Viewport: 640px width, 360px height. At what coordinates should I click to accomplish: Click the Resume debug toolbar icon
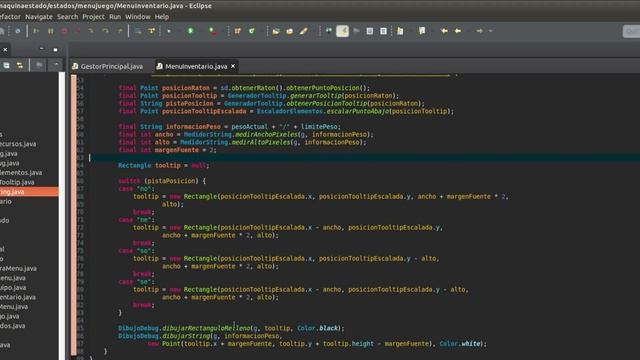pyautogui.click(x=36, y=31)
